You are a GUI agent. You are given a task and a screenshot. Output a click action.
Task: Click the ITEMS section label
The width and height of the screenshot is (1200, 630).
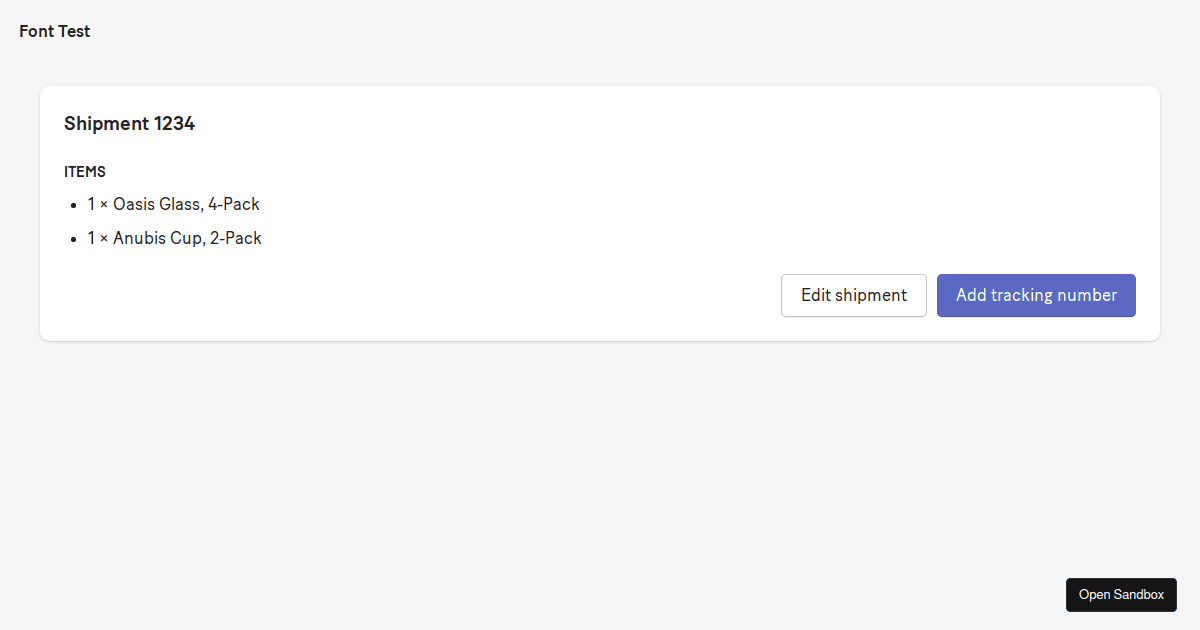click(85, 172)
